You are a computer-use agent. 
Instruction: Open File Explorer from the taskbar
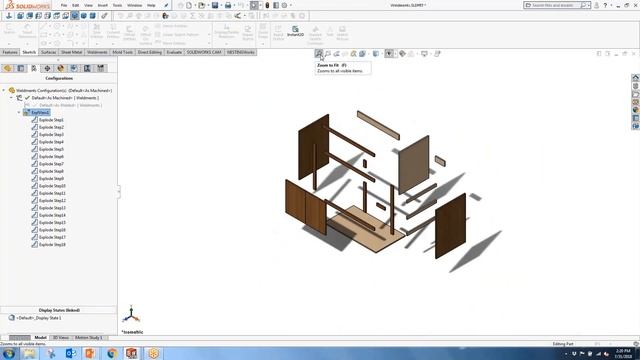click(29, 353)
